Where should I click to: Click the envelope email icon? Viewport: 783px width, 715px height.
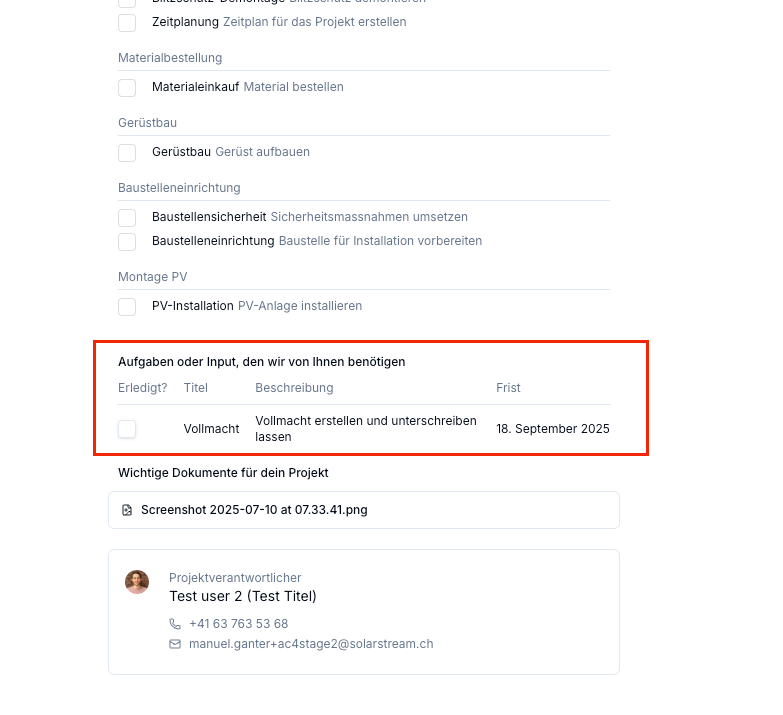(x=175, y=644)
